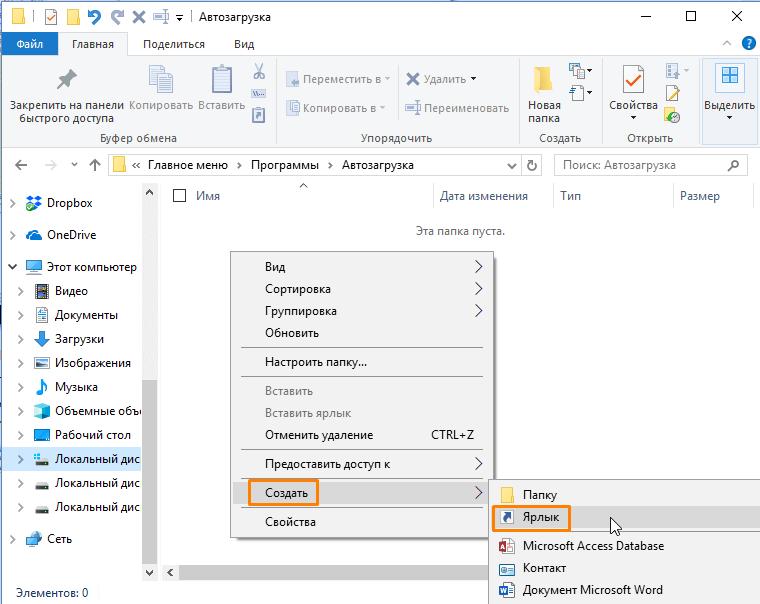This screenshot has height=604, width=760.
Task: Refresh the folder via address bar
Action: click(x=532, y=165)
